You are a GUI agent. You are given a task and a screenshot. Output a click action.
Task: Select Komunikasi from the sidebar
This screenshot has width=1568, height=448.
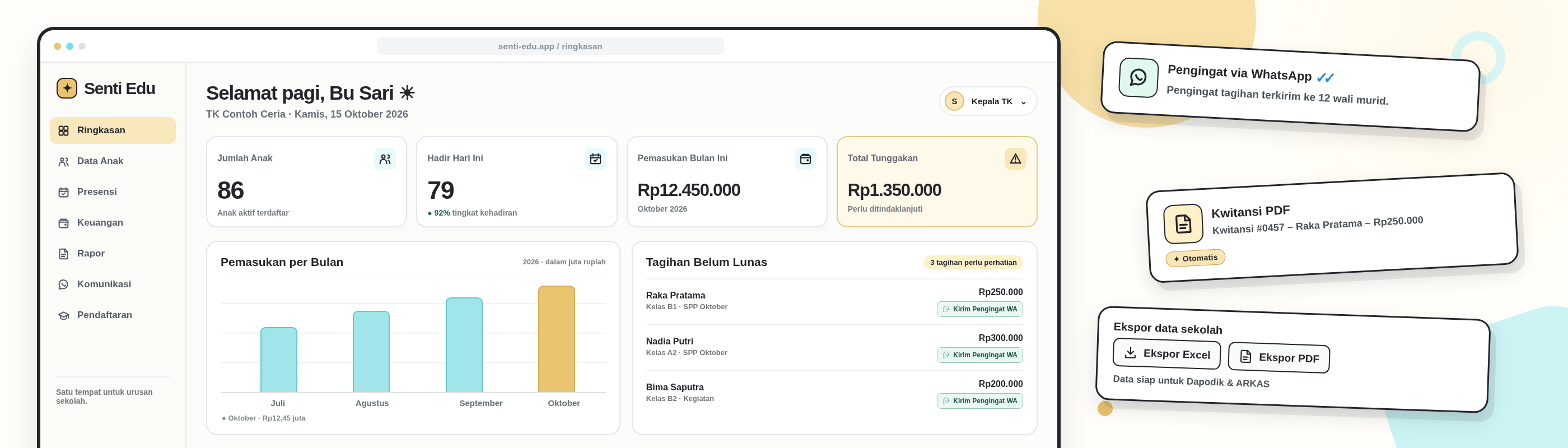[113, 284]
